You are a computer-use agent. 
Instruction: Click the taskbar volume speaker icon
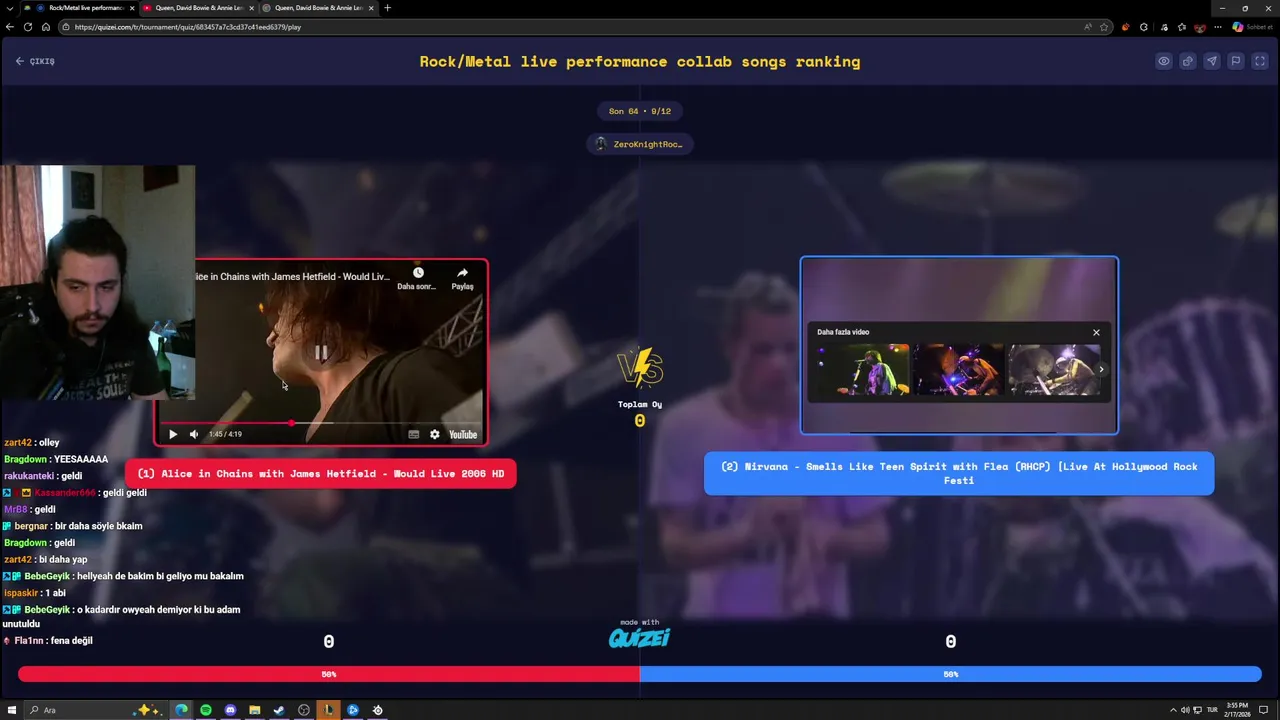(1184, 710)
